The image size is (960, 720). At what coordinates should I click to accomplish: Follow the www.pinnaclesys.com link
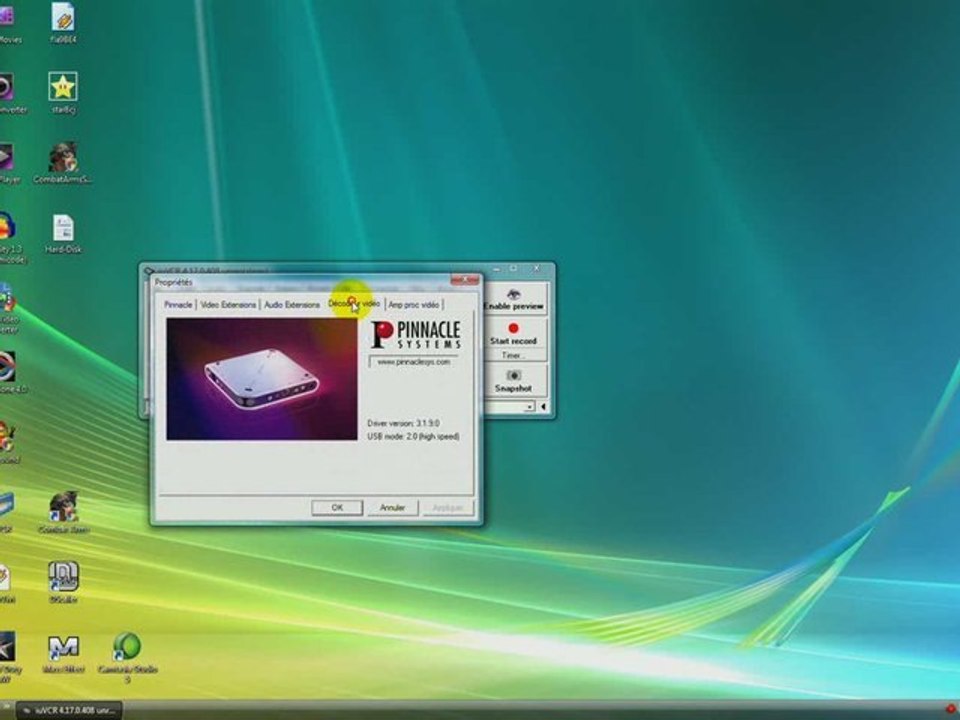(x=414, y=362)
